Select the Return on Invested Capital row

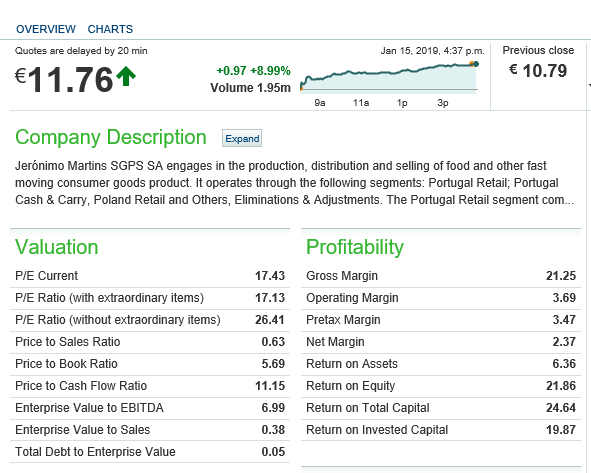click(x=441, y=430)
